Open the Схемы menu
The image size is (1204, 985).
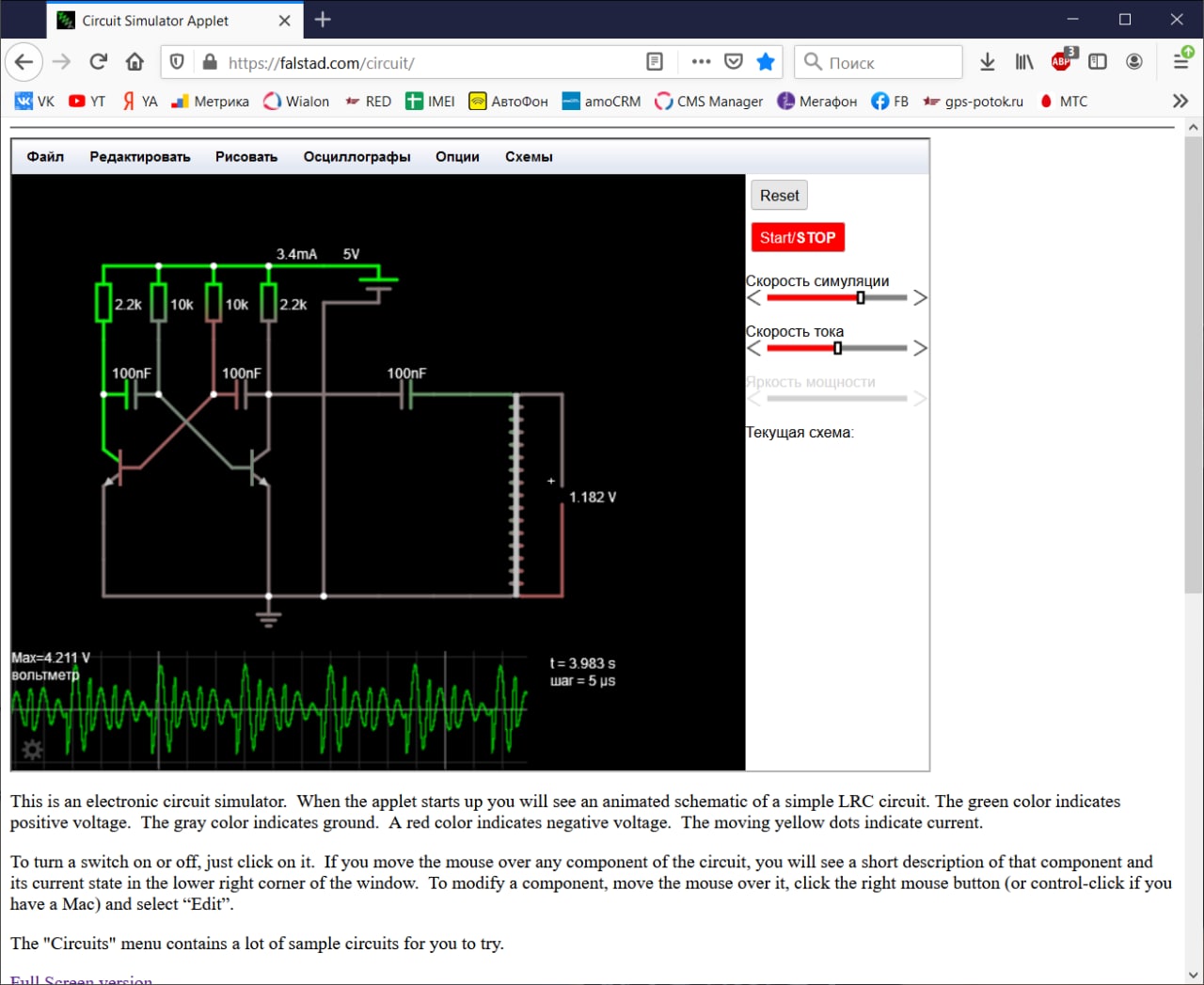[529, 157]
